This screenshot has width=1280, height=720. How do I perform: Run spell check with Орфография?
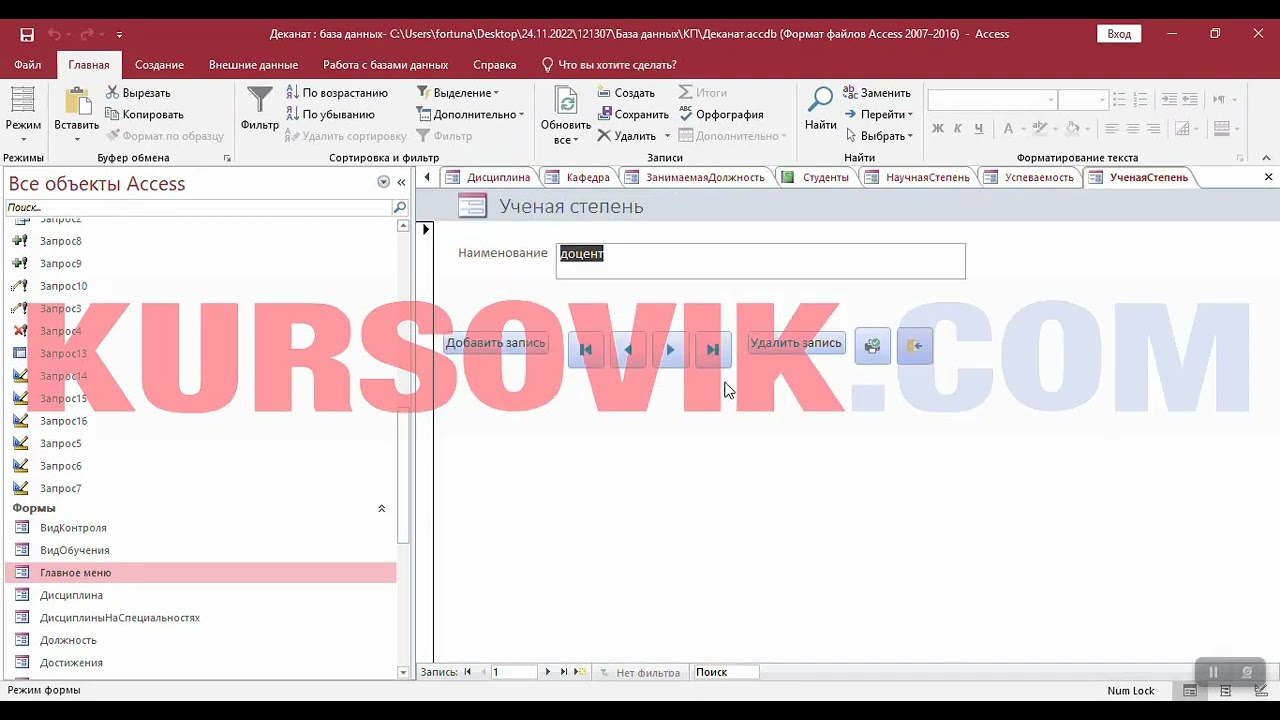coord(721,114)
